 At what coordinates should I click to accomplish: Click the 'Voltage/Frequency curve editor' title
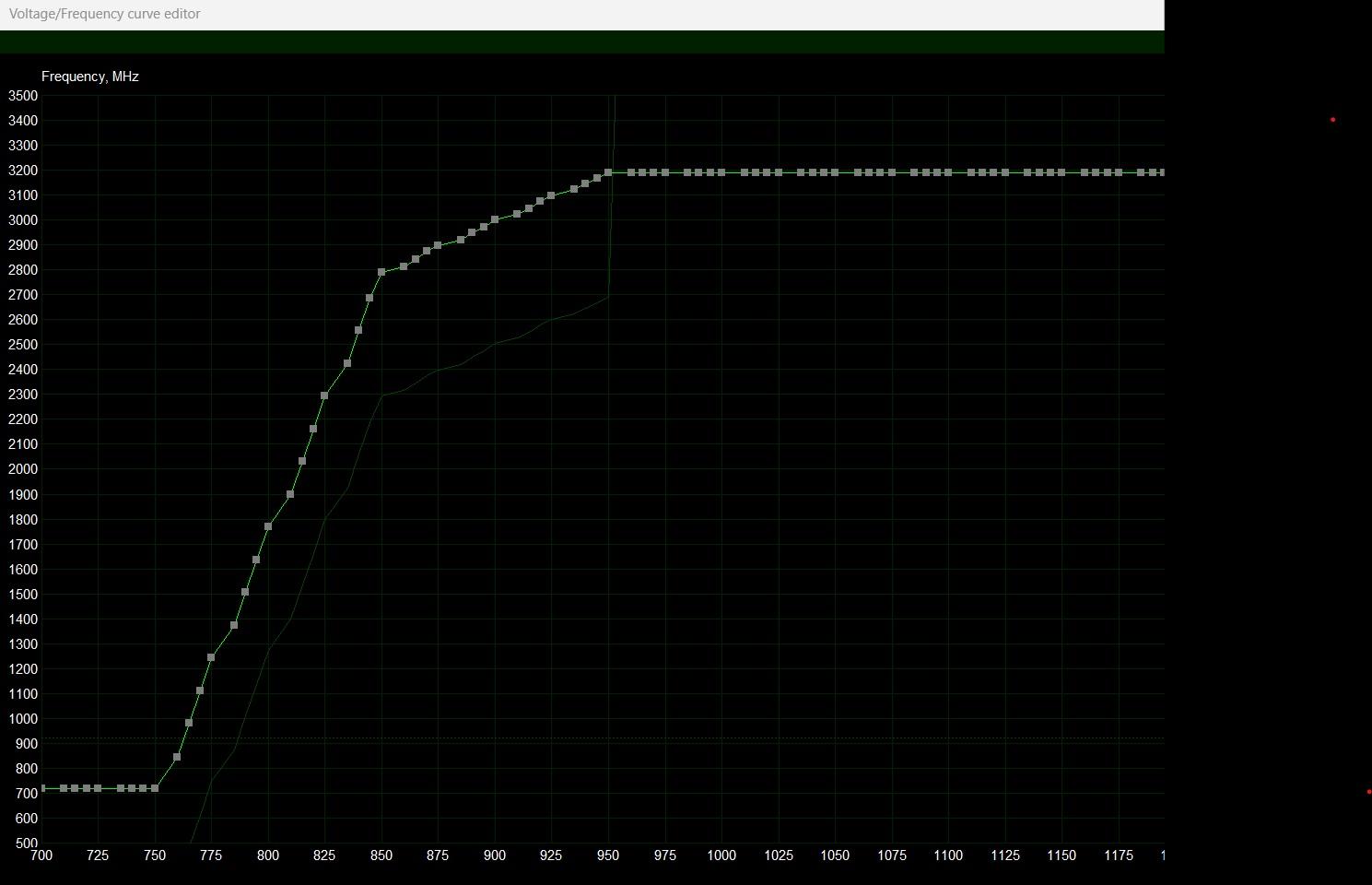[x=104, y=14]
